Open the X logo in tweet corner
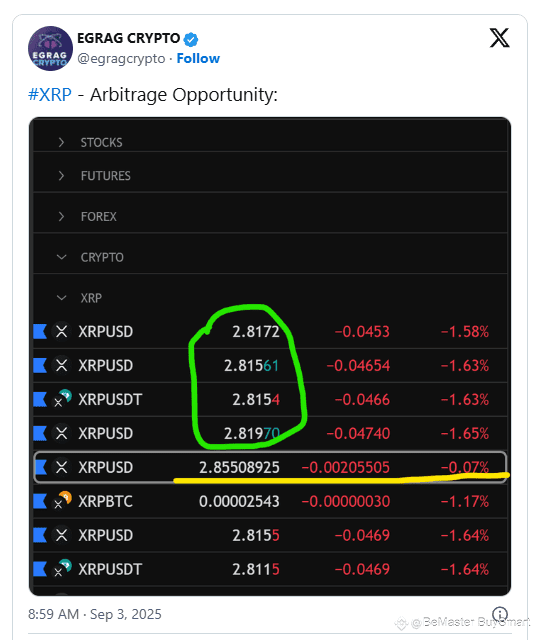 pyautogui.click(x=499, y=38)
